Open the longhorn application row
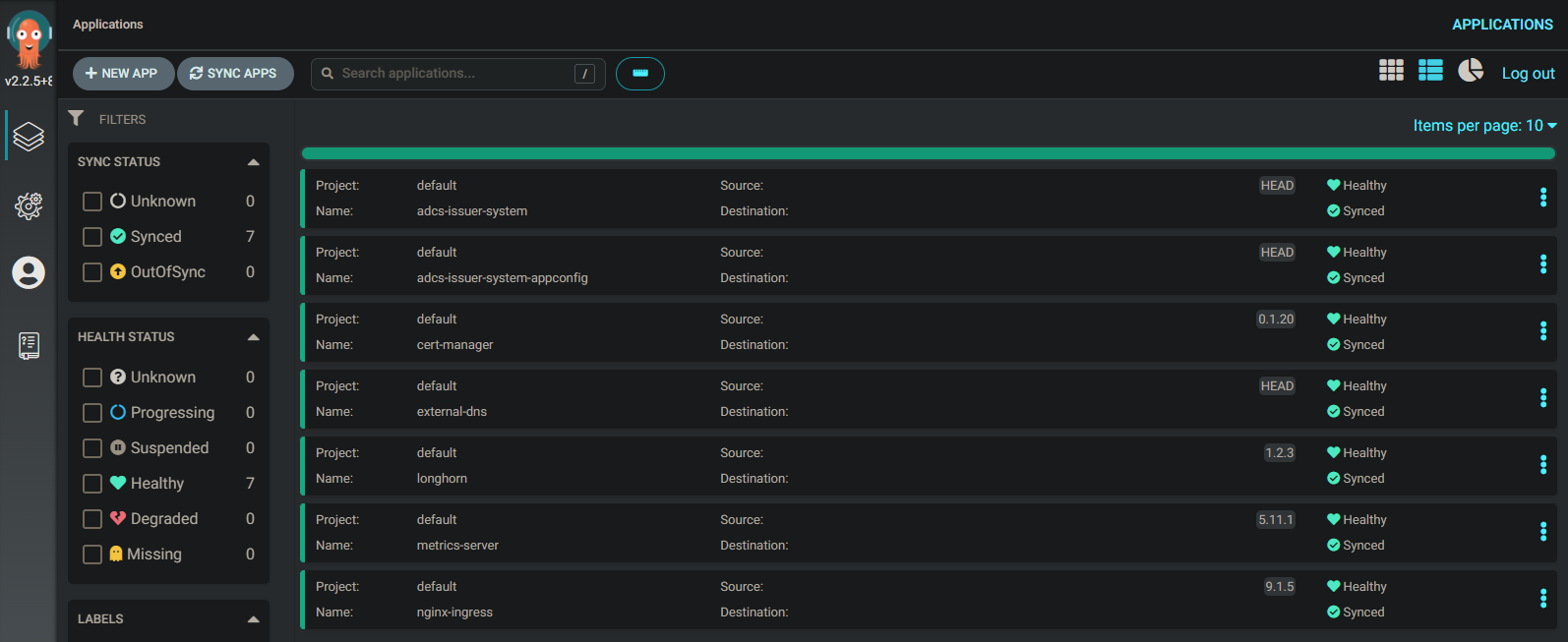The width and height of the screenshot is (1568, 642). 442,479
